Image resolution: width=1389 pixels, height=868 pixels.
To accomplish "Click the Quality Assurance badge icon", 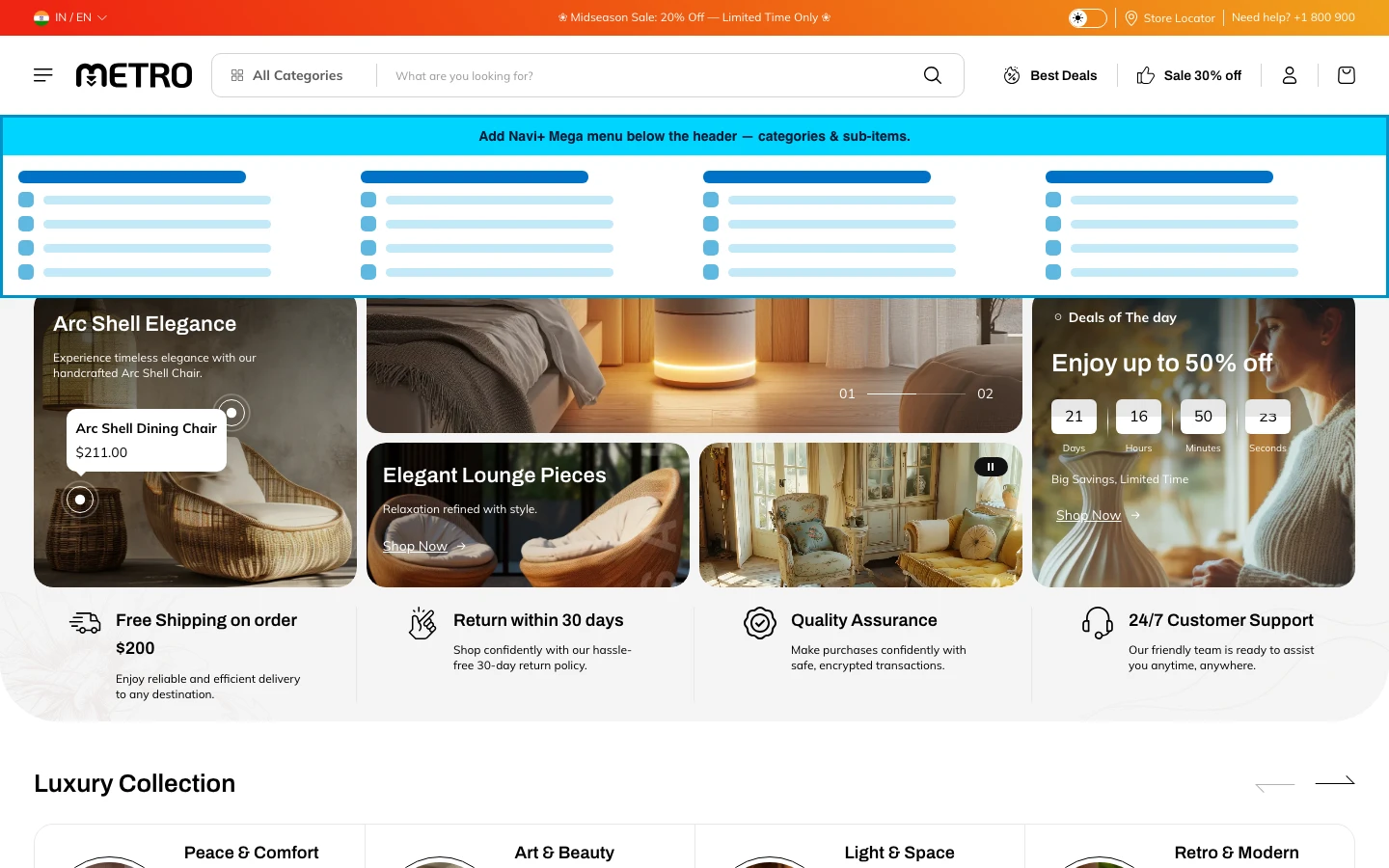I will click(x=760, y=623).
